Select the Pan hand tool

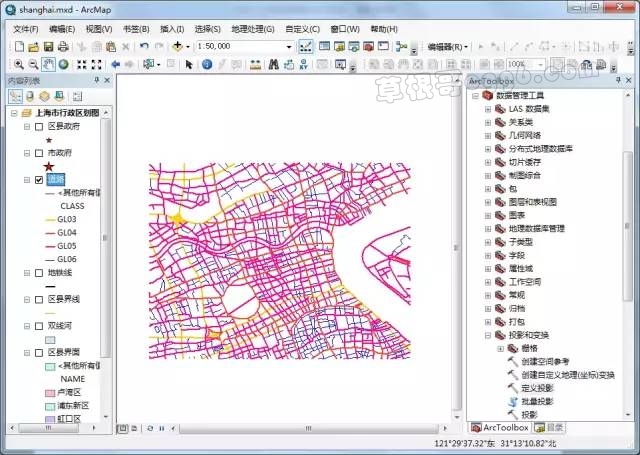pyautogui.click(x=48, y=64)
